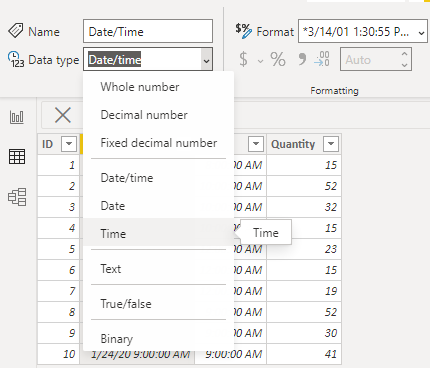Select Quantity cell 41 in row 10
This screenshot has width=430, height=368.
point(304,354)
